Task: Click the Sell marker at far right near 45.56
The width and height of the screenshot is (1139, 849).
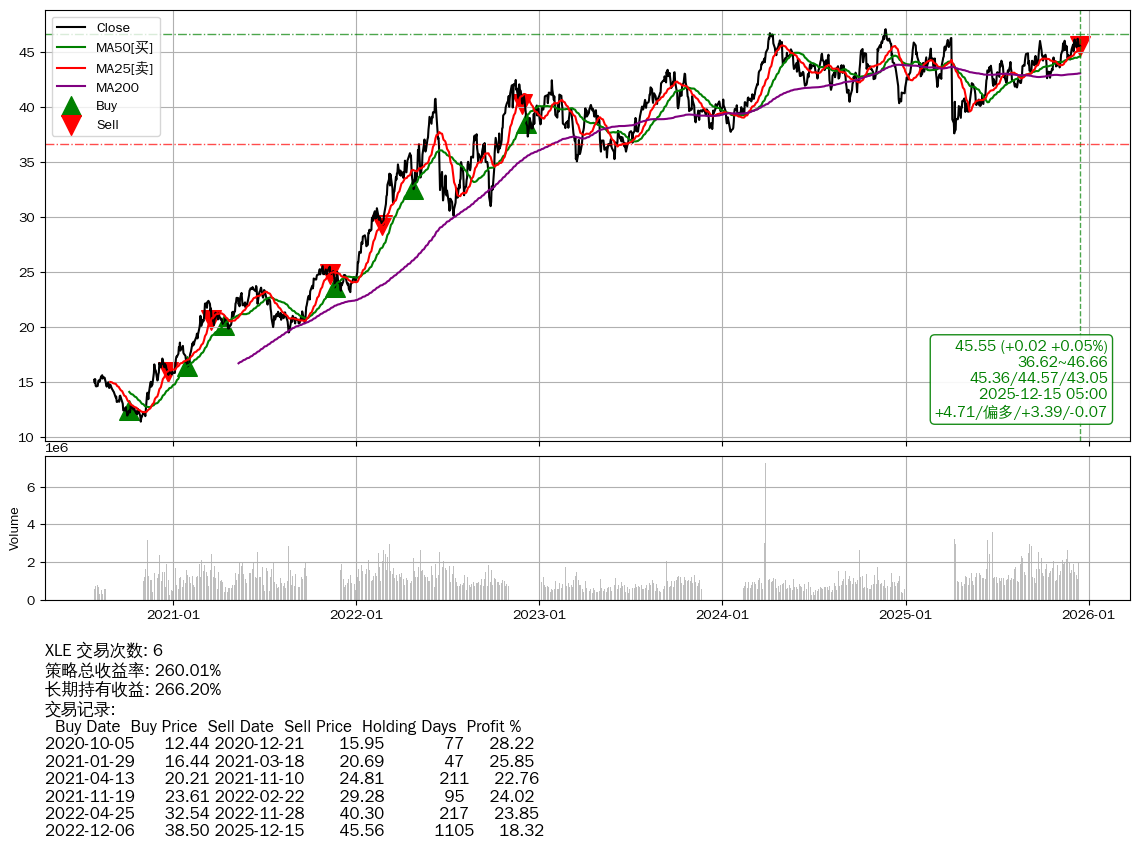Action: pyautogui.click(x=1079, y=45)
